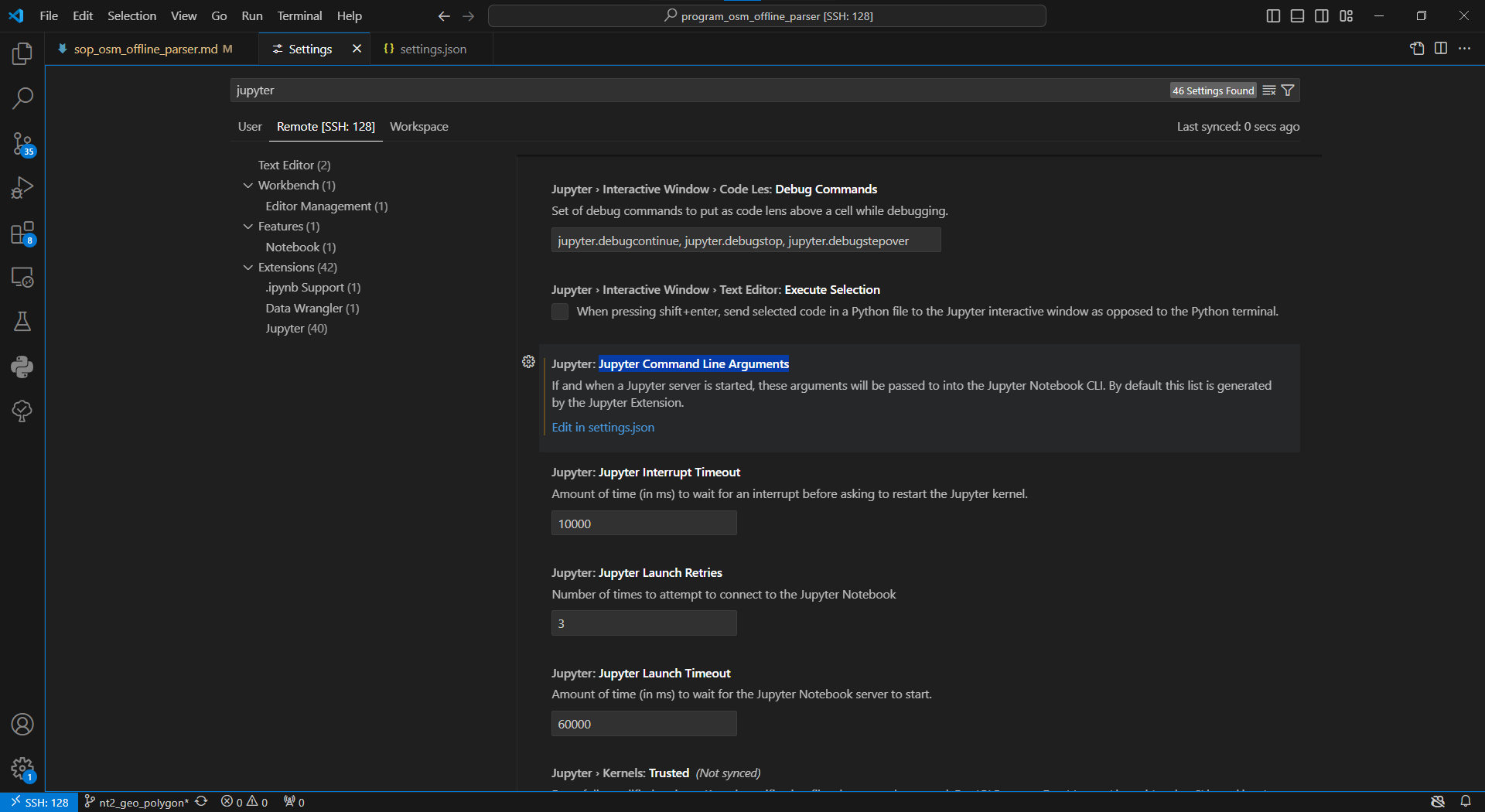Click the crossed-out icon beside the notifications bell
The height and width of the screenshot is (812, 1485).
pos(1438,802)
